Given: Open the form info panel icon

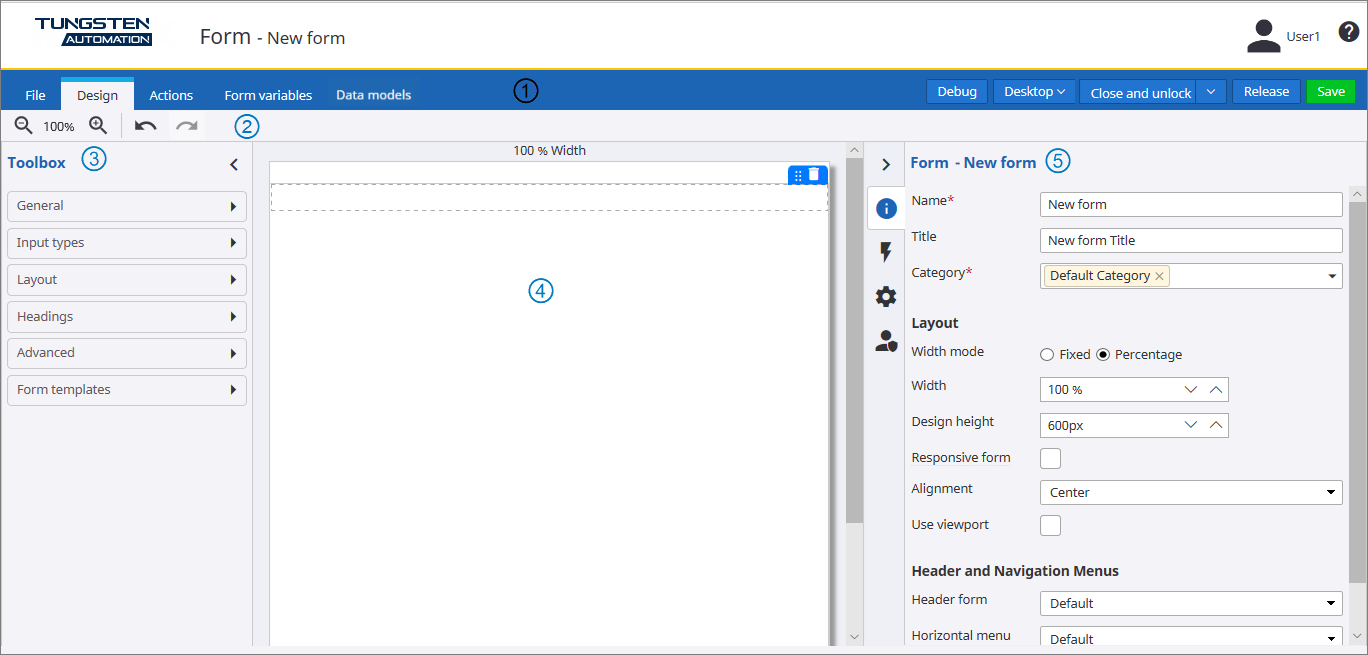Looking at the screenshot, I should (886, 207).
